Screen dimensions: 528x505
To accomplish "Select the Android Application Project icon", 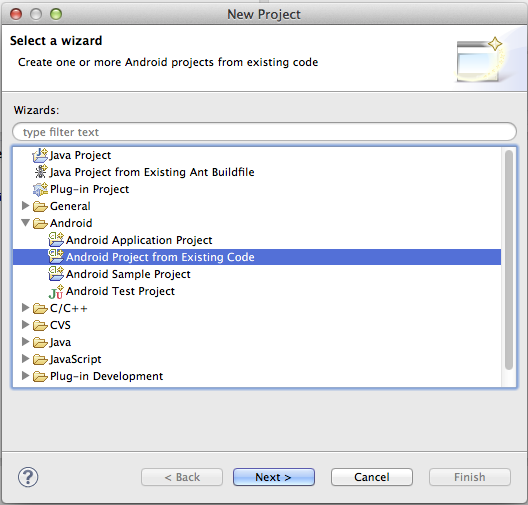I will coord(56,240).
